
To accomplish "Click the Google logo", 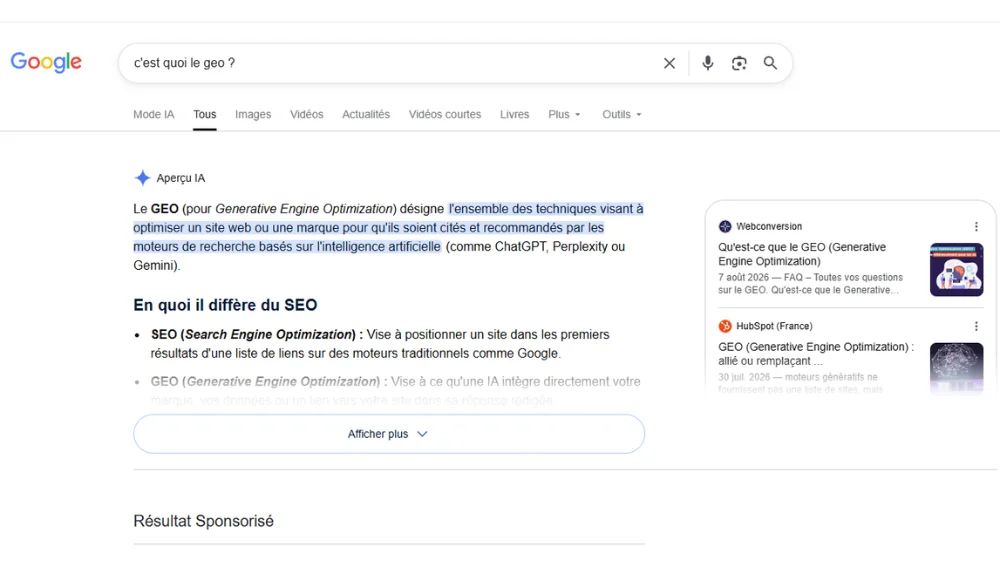I will (46, 62).
